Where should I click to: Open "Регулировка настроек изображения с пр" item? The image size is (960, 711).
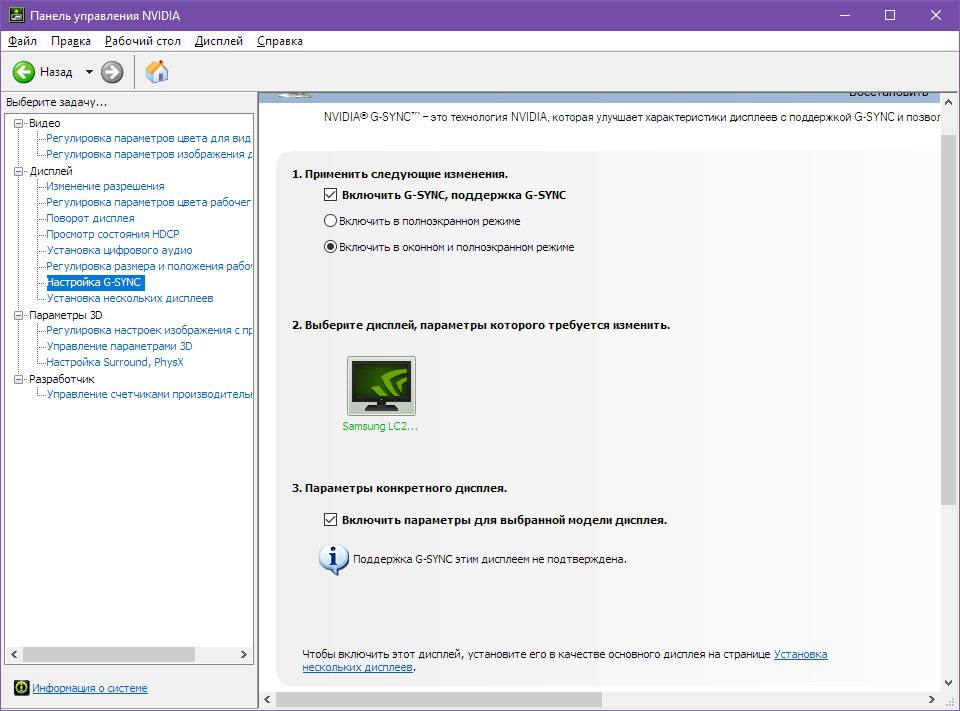point(149,330)
